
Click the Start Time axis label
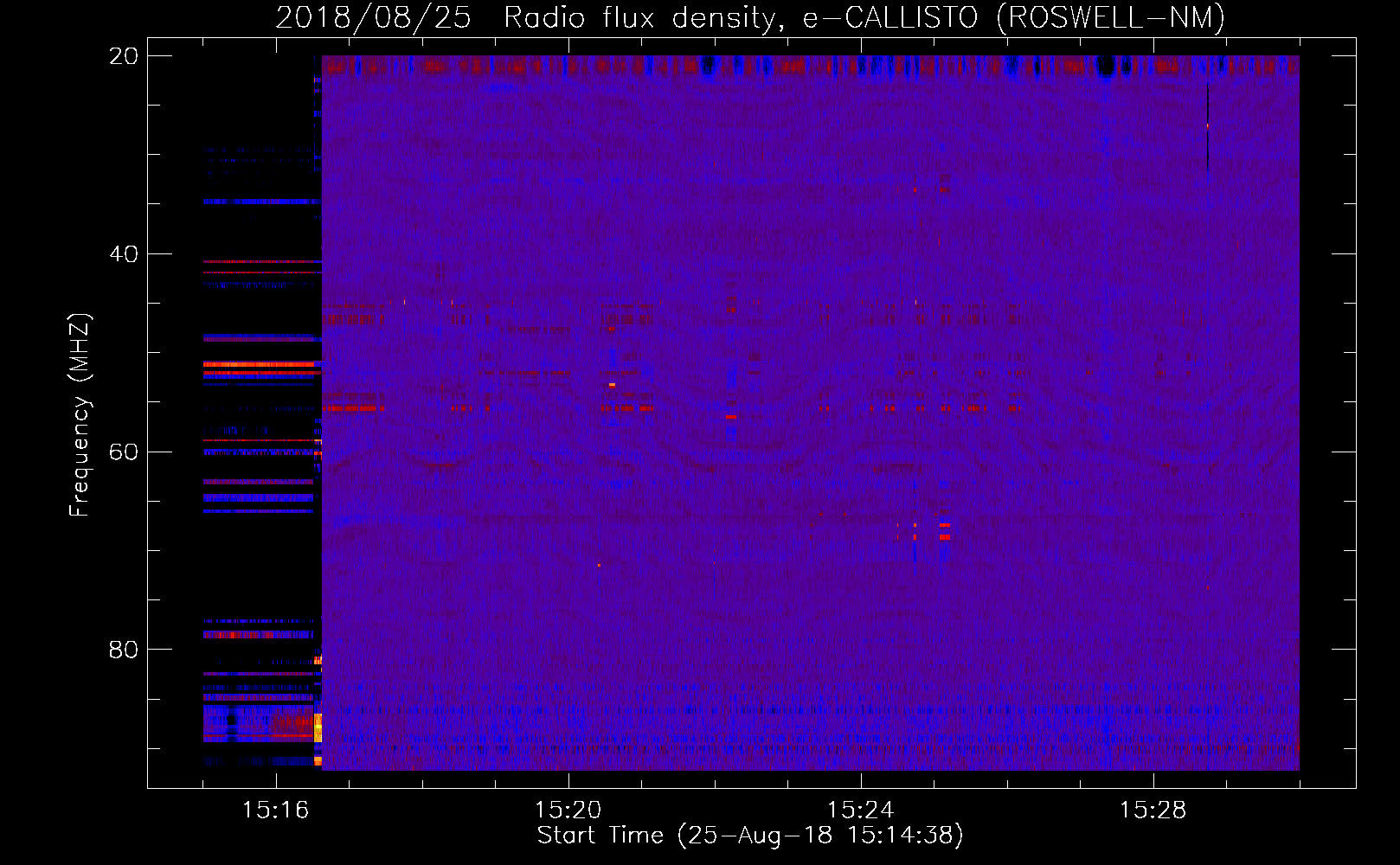750,836
